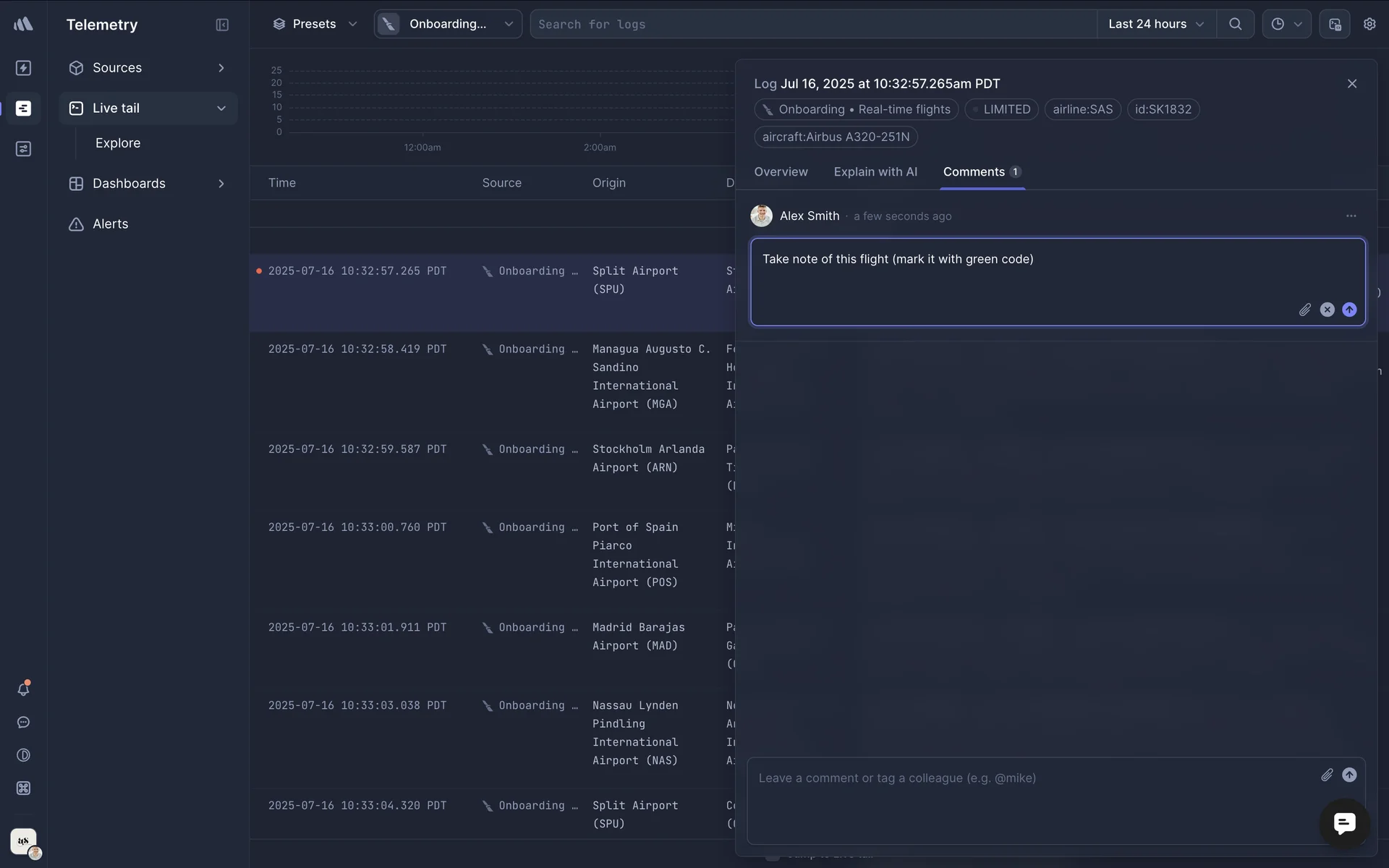1389x868 pixels.
Task: Click the notifications bell icon
Action: pos(23,689)
